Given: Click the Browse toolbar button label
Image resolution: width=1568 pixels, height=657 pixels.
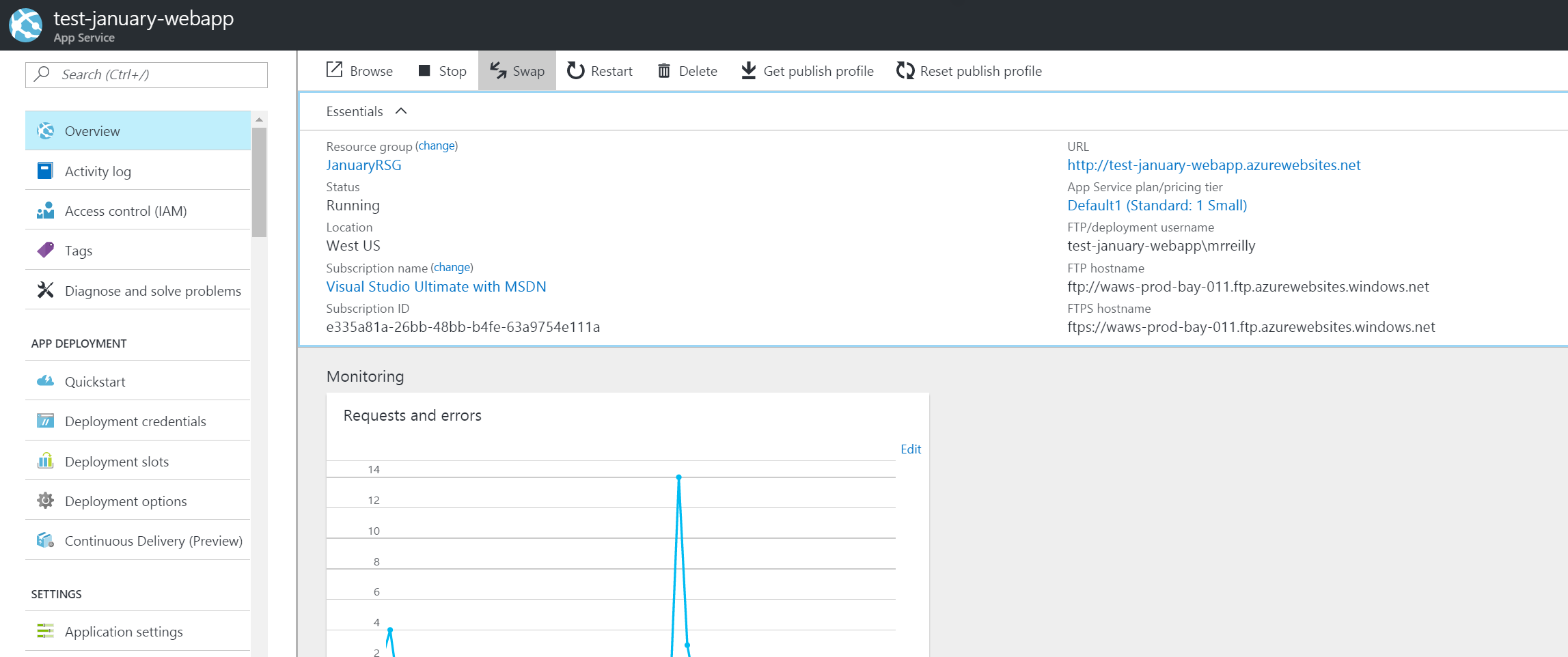Looking at the screenshot, I should [x=371, y=71].
